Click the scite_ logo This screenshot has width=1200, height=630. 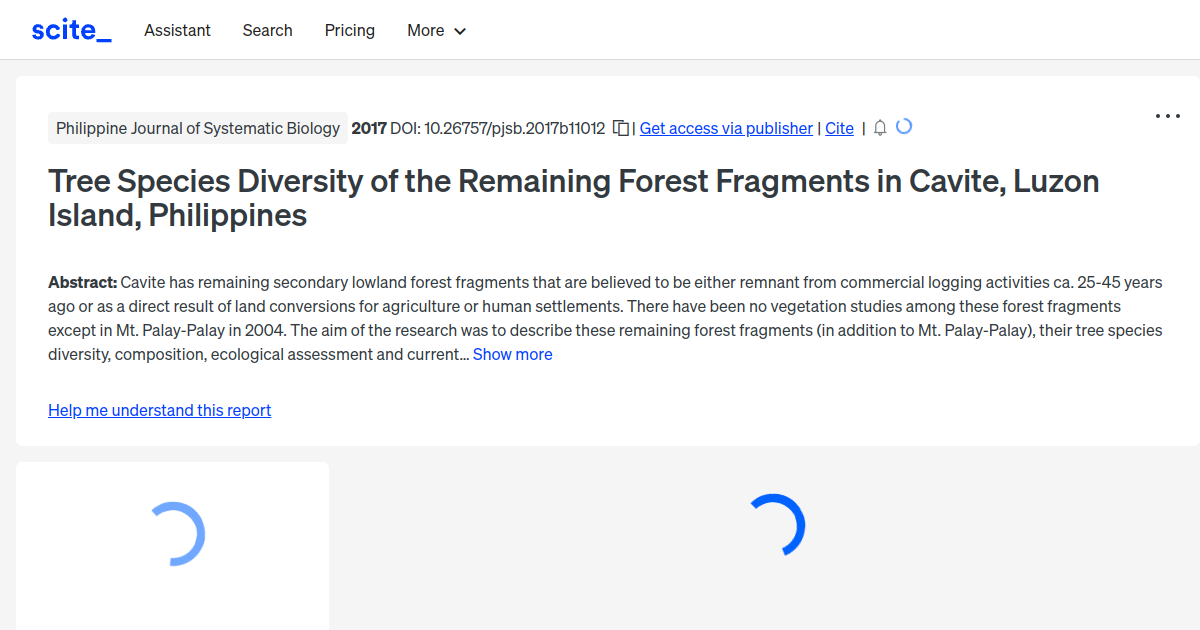click(x=71, y=29)
